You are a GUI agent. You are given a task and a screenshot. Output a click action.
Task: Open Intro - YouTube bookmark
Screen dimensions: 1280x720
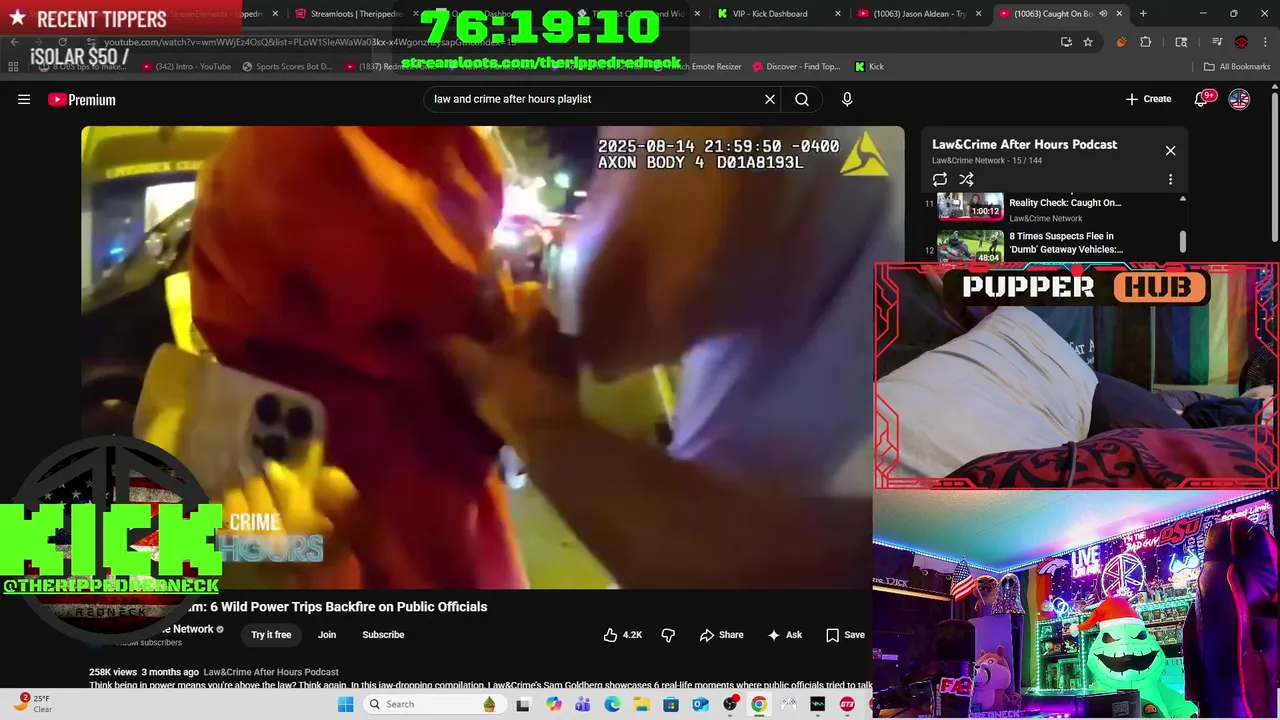click(186, 66)
